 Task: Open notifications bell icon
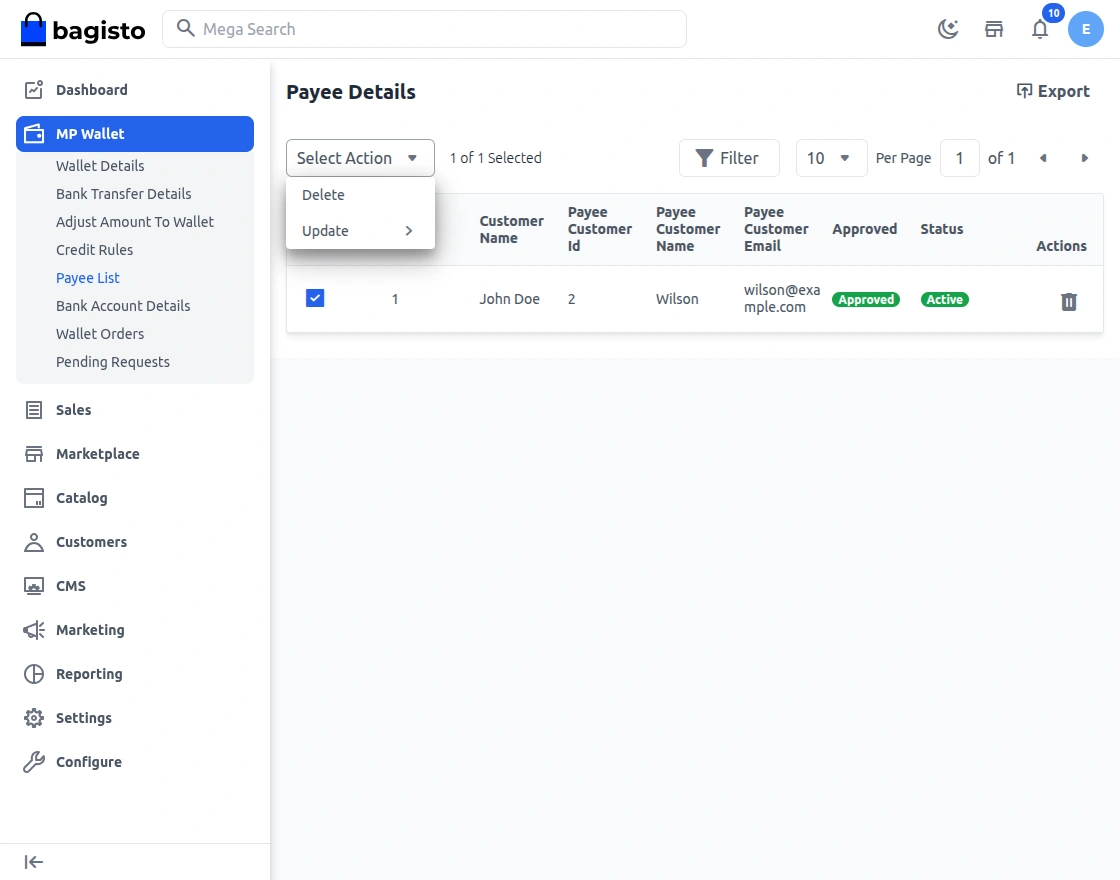(1040, 29)
